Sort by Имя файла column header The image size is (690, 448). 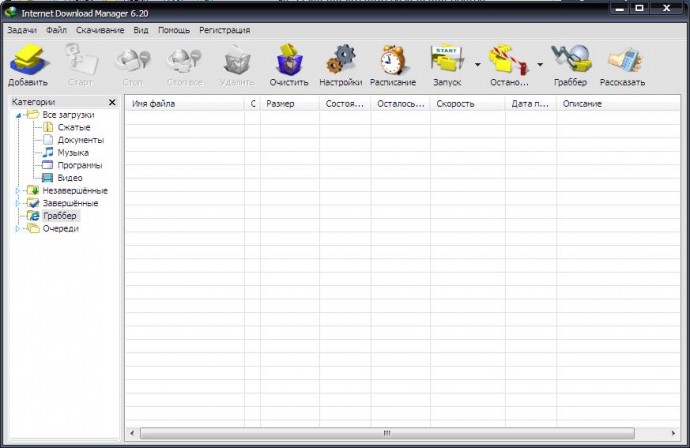185,104
